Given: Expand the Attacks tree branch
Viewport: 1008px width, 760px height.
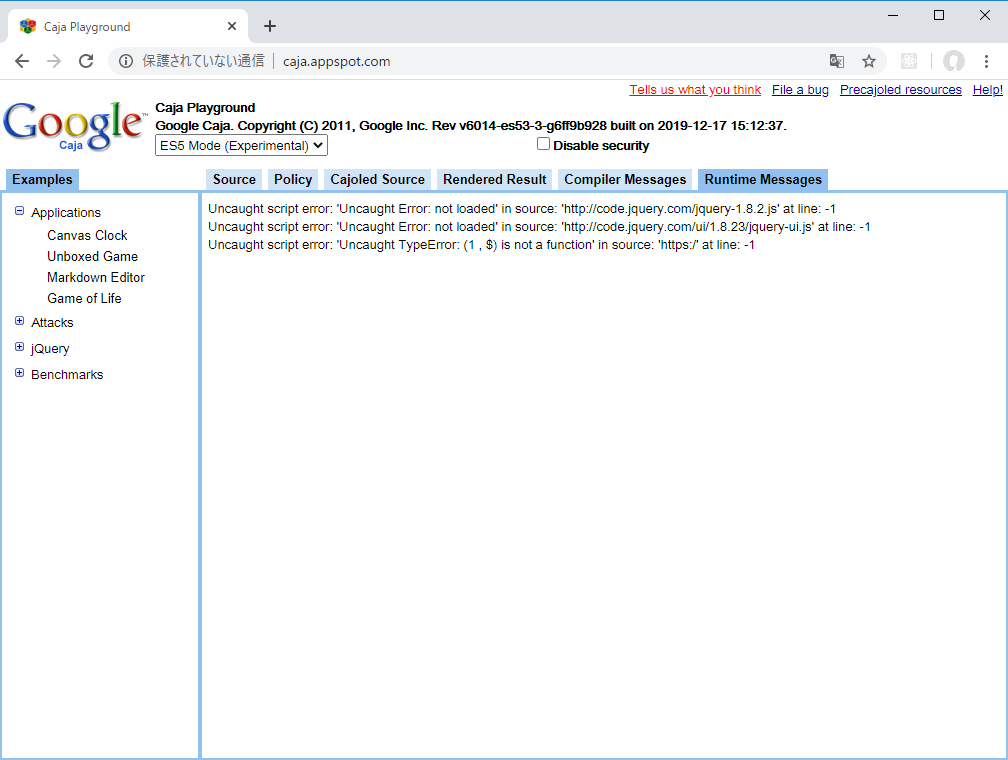Looking at the screenshot, I should 18,322.
